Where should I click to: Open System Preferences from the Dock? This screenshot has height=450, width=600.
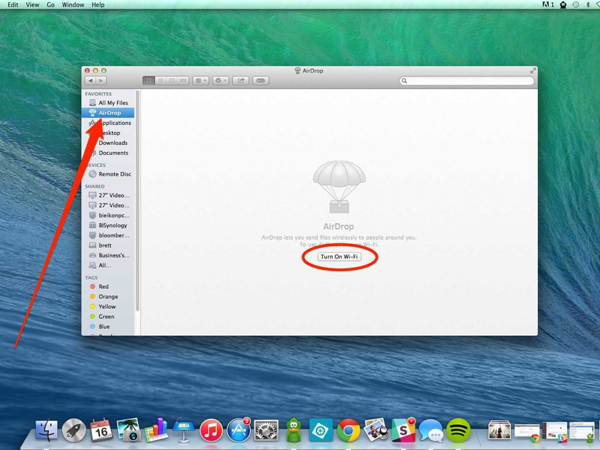click(x=266, y=430)
